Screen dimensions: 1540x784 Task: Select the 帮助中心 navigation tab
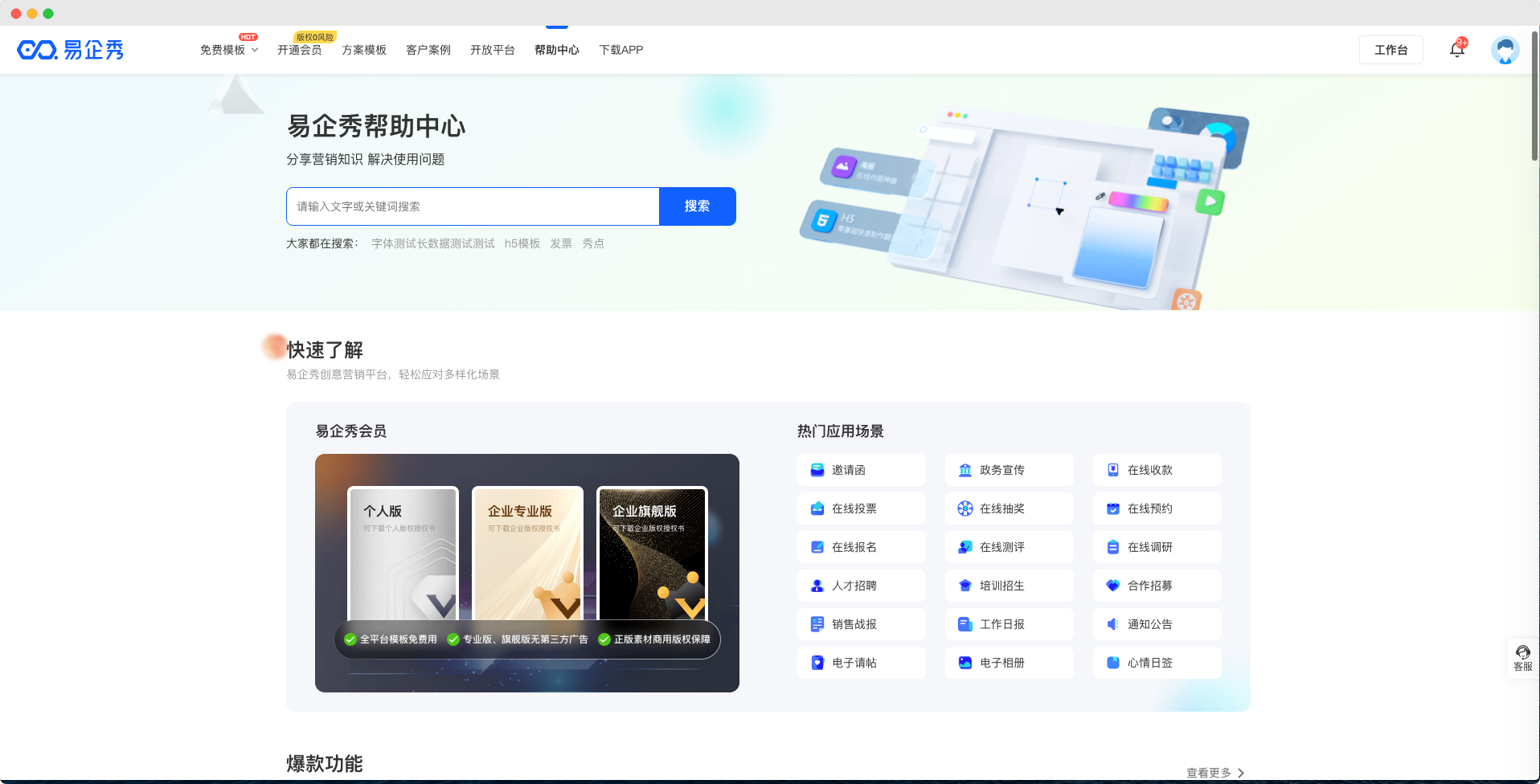point(557,50)
